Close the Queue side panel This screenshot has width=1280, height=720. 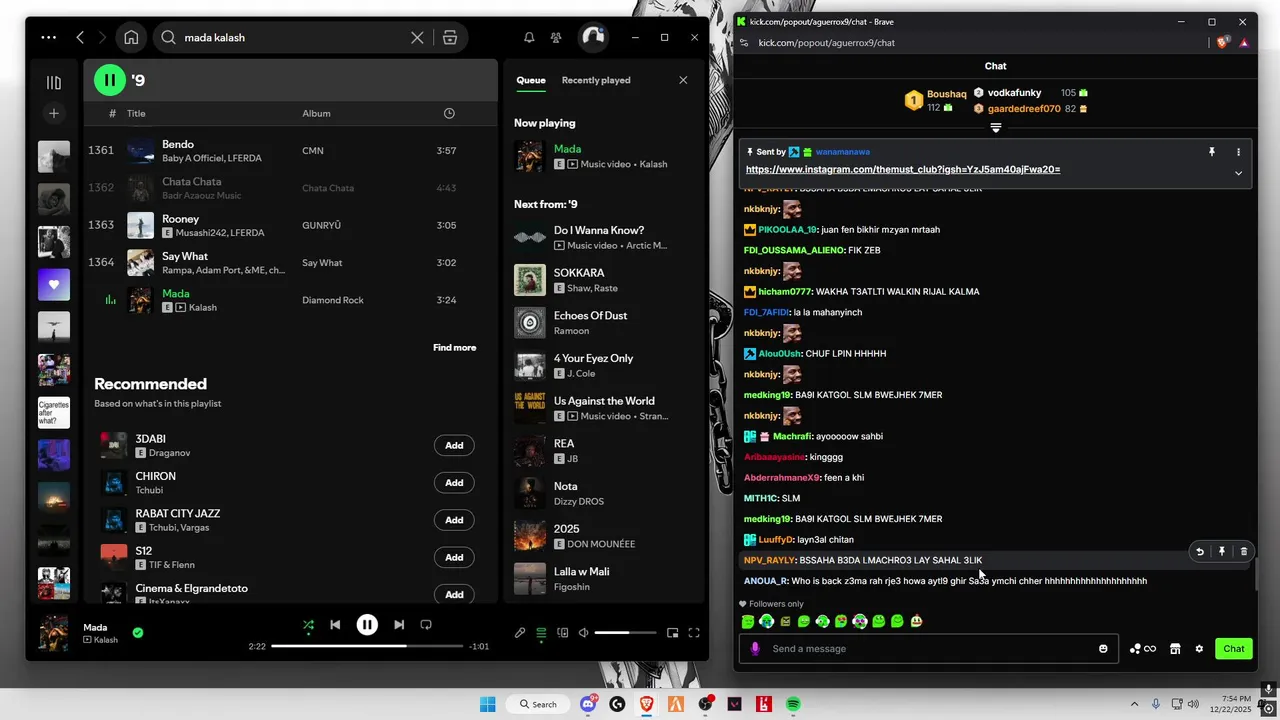[x=683, y=80]
